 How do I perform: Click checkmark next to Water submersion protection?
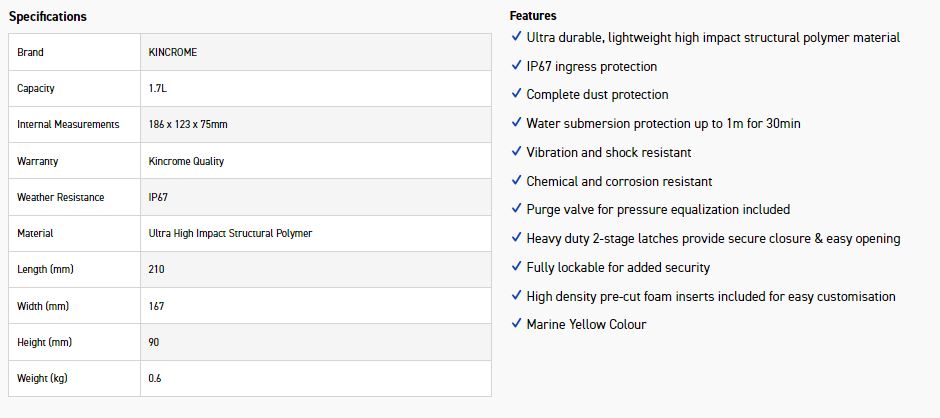pyautogui.click(x=517, y=123)
